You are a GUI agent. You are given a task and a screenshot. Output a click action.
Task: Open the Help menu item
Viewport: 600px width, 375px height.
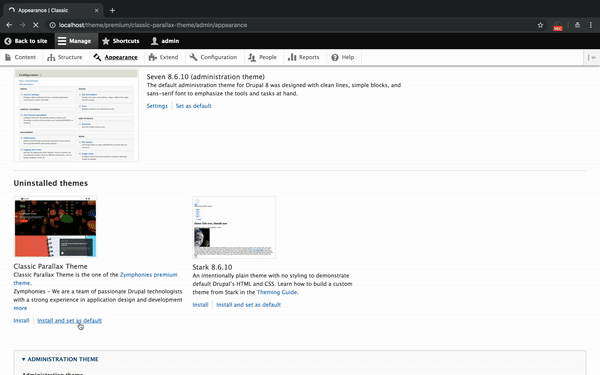pos(343,57)
